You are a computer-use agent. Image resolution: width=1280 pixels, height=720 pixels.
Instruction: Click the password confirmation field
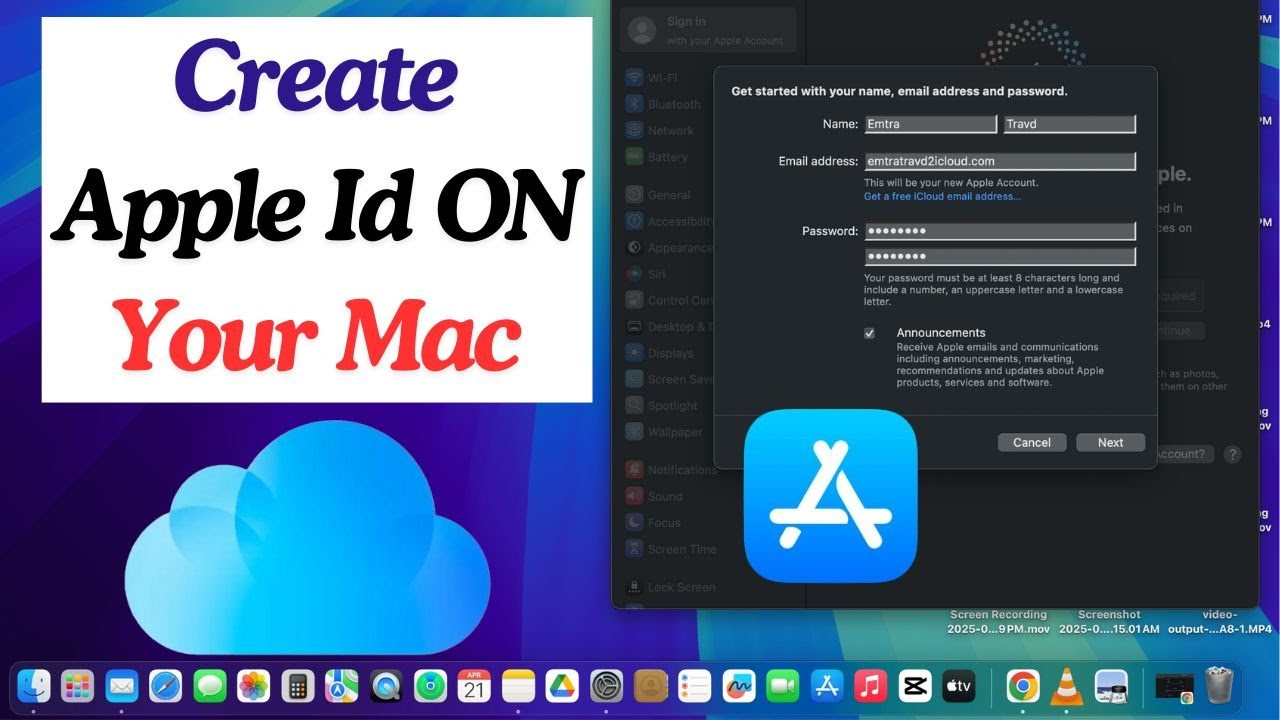(x=1000, y=256)
